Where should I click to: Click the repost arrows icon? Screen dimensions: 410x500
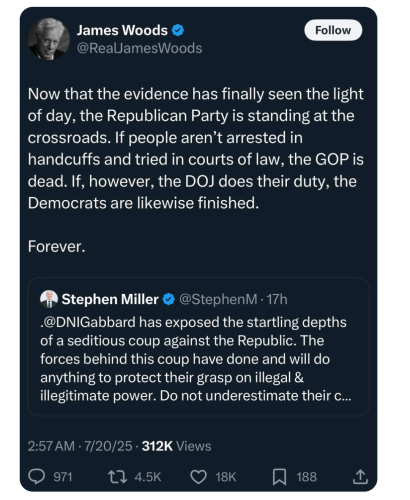coord(117,477)
